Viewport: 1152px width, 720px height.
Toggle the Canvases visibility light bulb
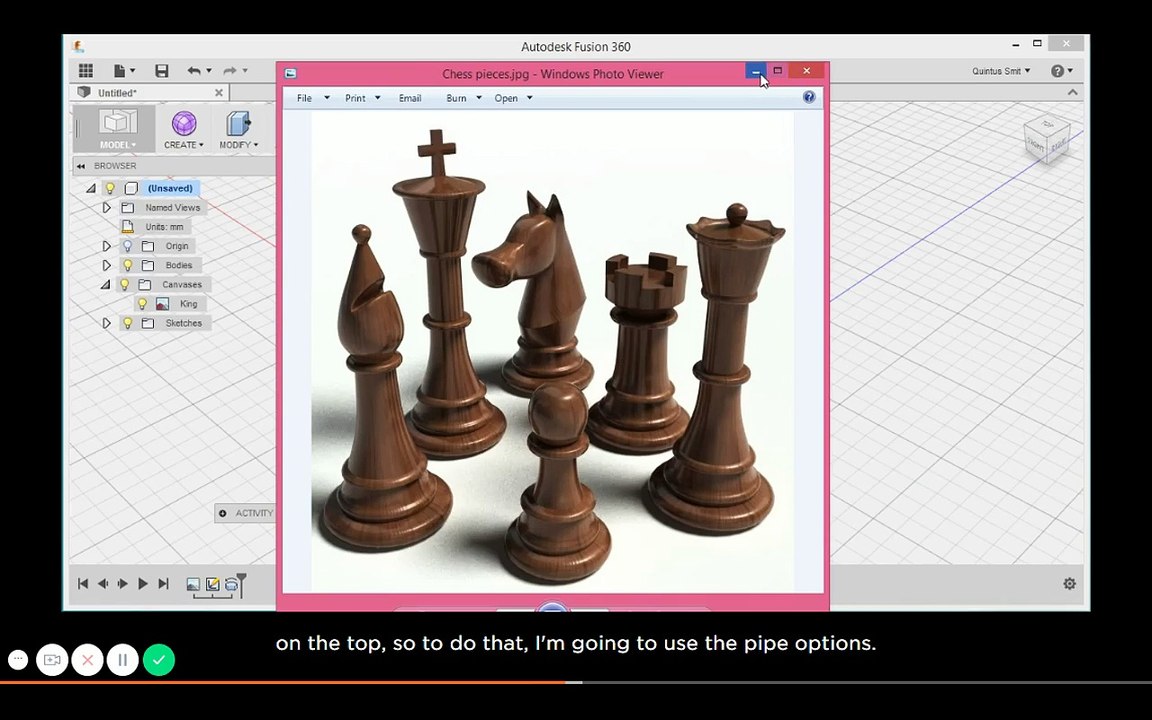(125, 284)
